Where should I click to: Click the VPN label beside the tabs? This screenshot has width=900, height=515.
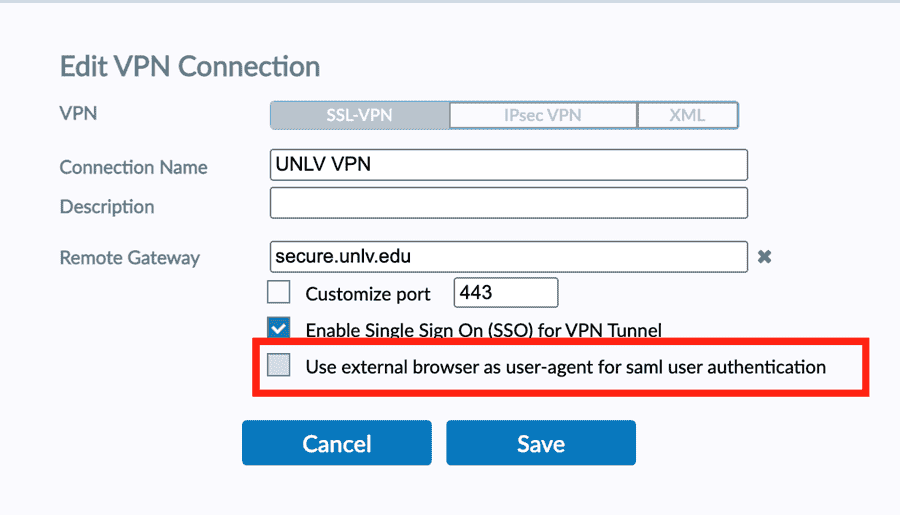click(78, 114)
